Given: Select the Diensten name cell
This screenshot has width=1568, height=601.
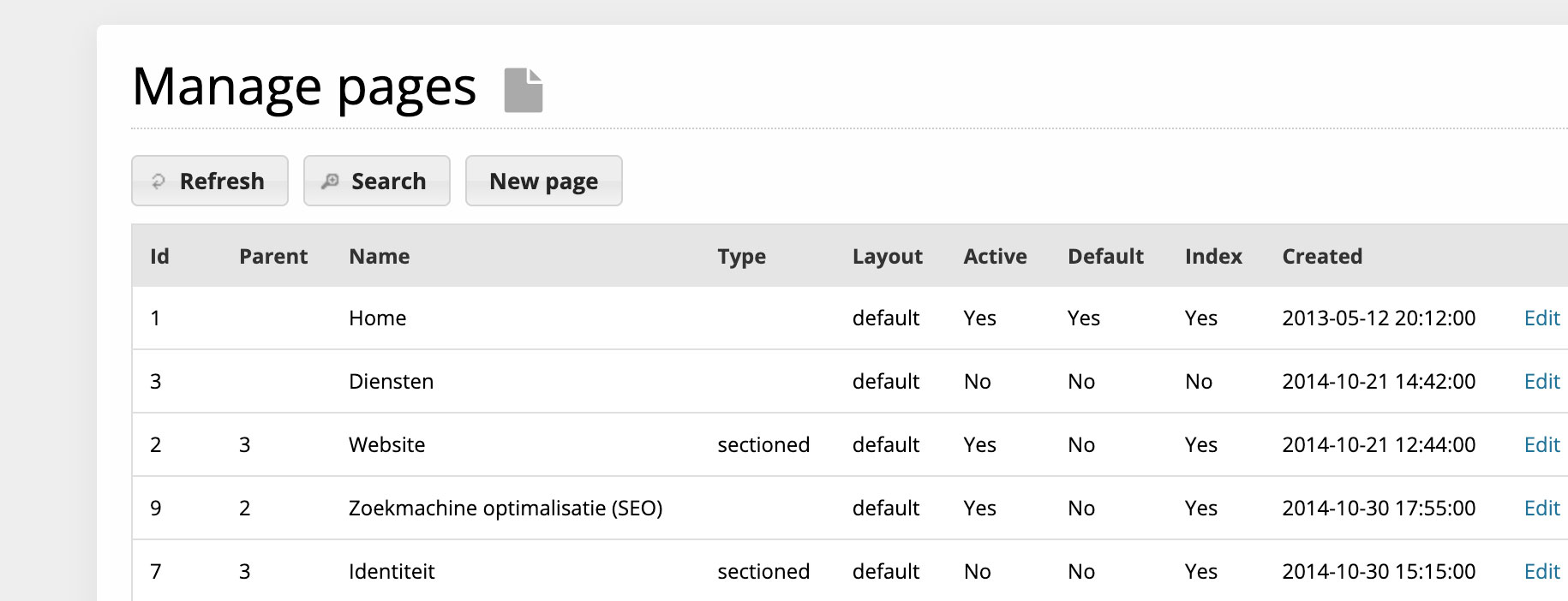Looking at the screenshot, I should point(392,381).
